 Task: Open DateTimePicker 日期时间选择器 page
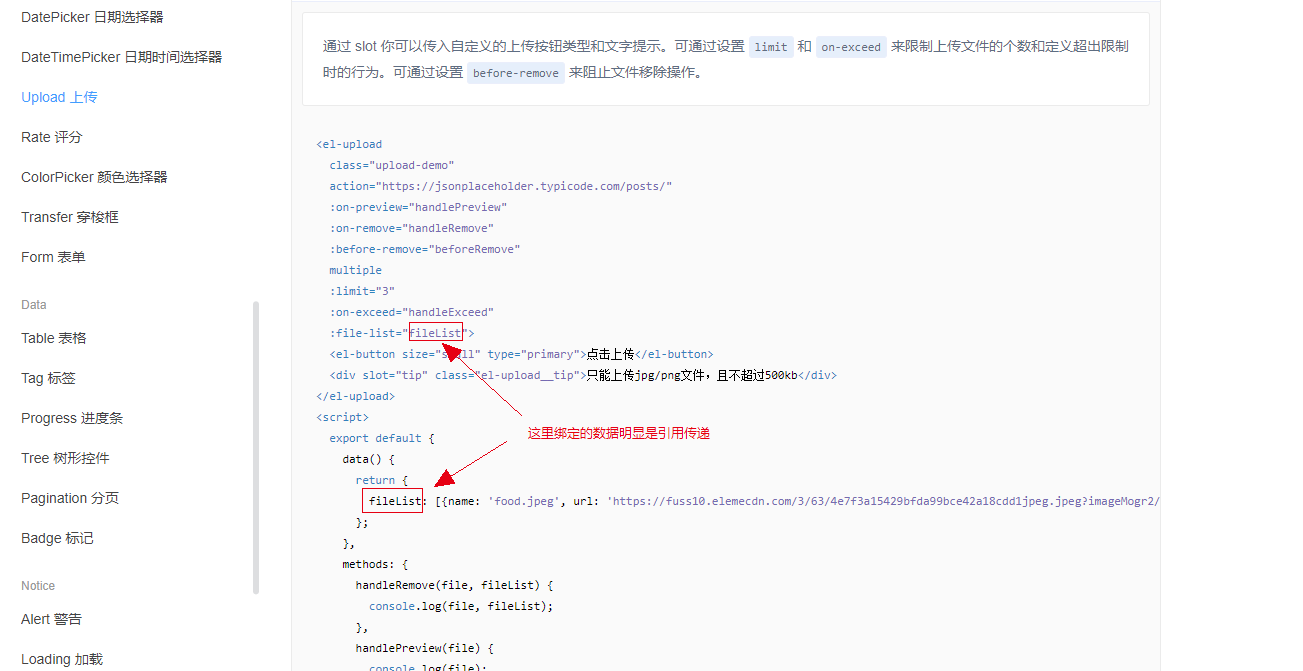(122, 57)
